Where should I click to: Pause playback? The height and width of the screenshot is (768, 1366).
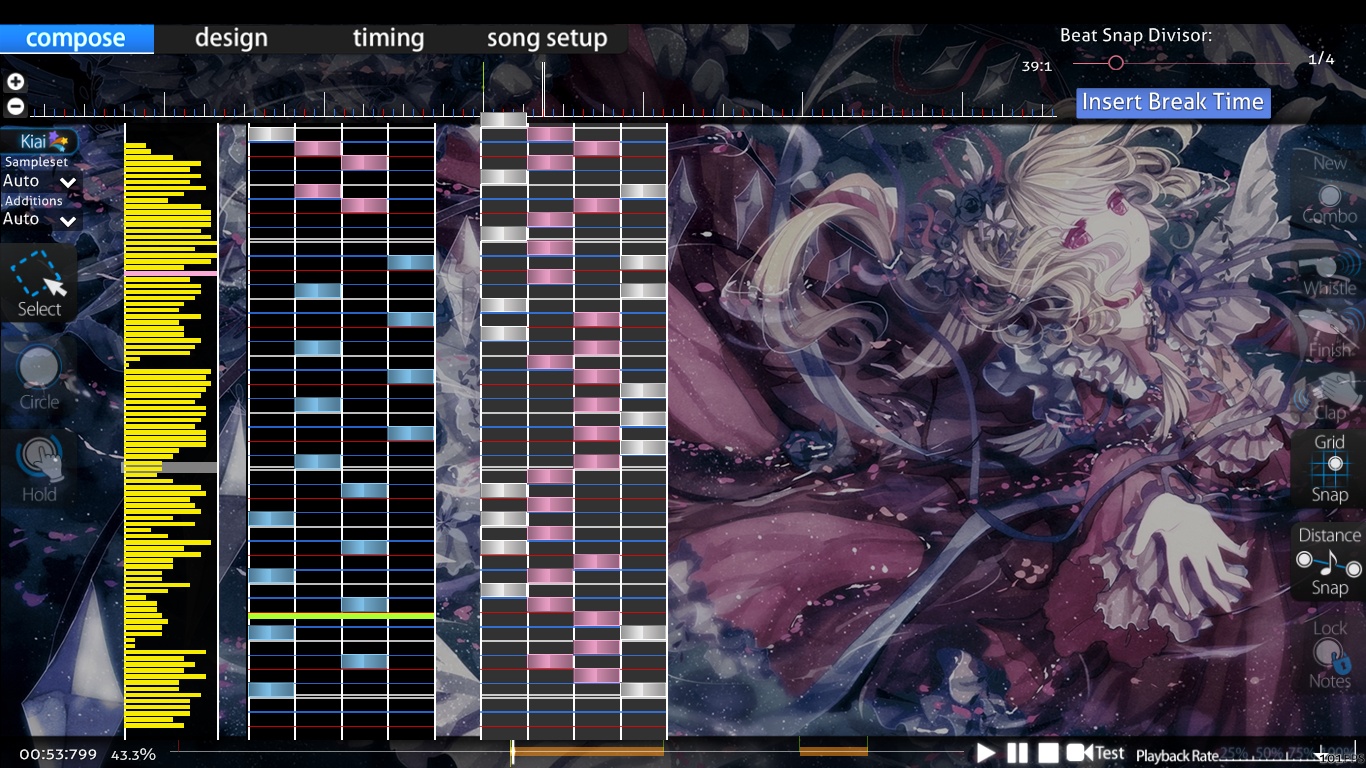(1017, 753)
